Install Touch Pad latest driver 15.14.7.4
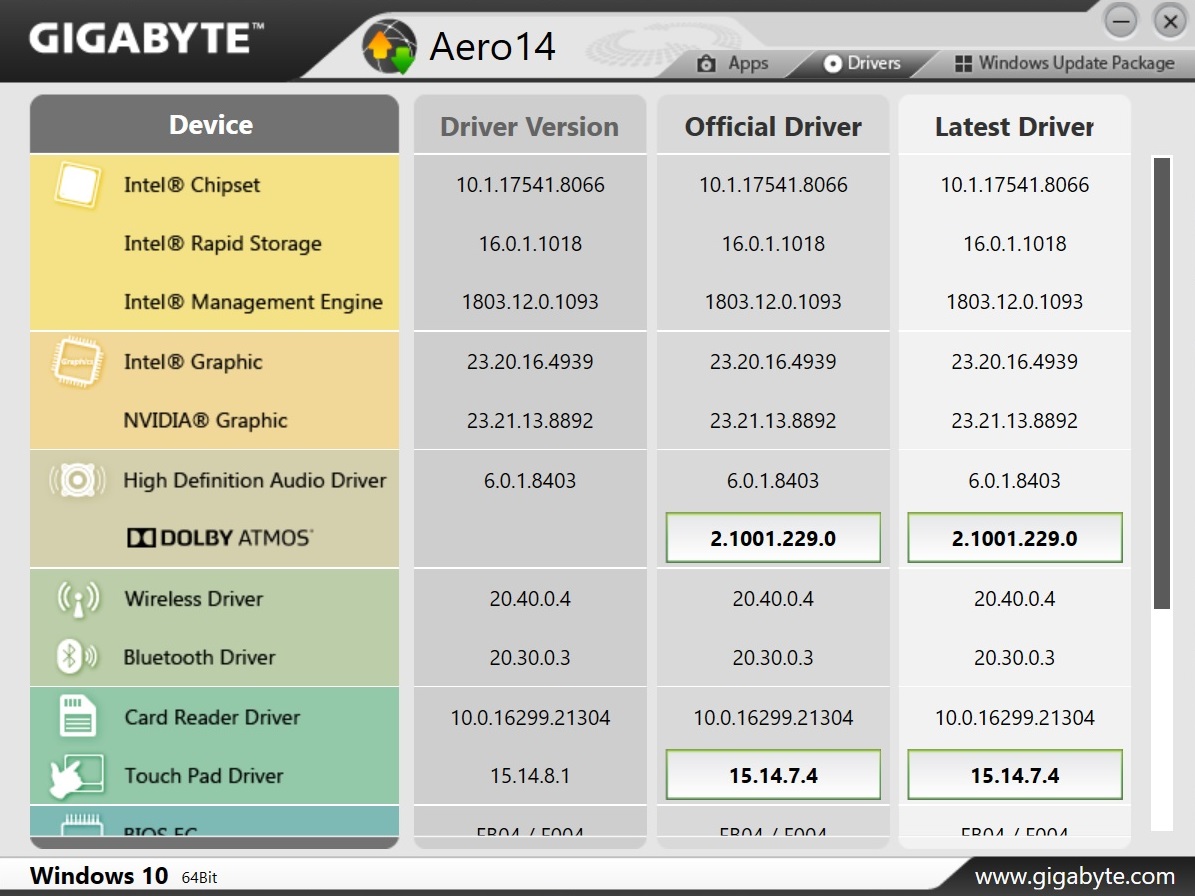Screen dimensions: 1195x896 pyautogui.click(x=1014, y=776)
